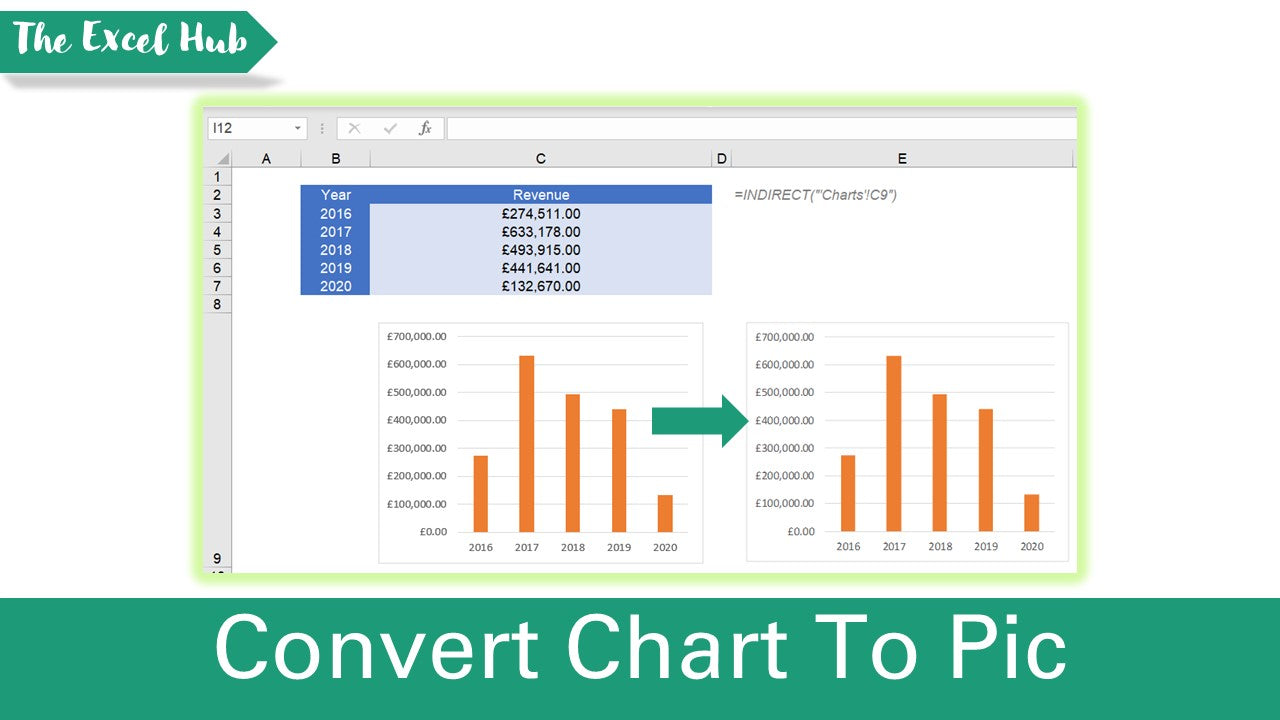Select the 2018 cell in the table
Screen dimensions: 1280x720
tap(335, 250)
